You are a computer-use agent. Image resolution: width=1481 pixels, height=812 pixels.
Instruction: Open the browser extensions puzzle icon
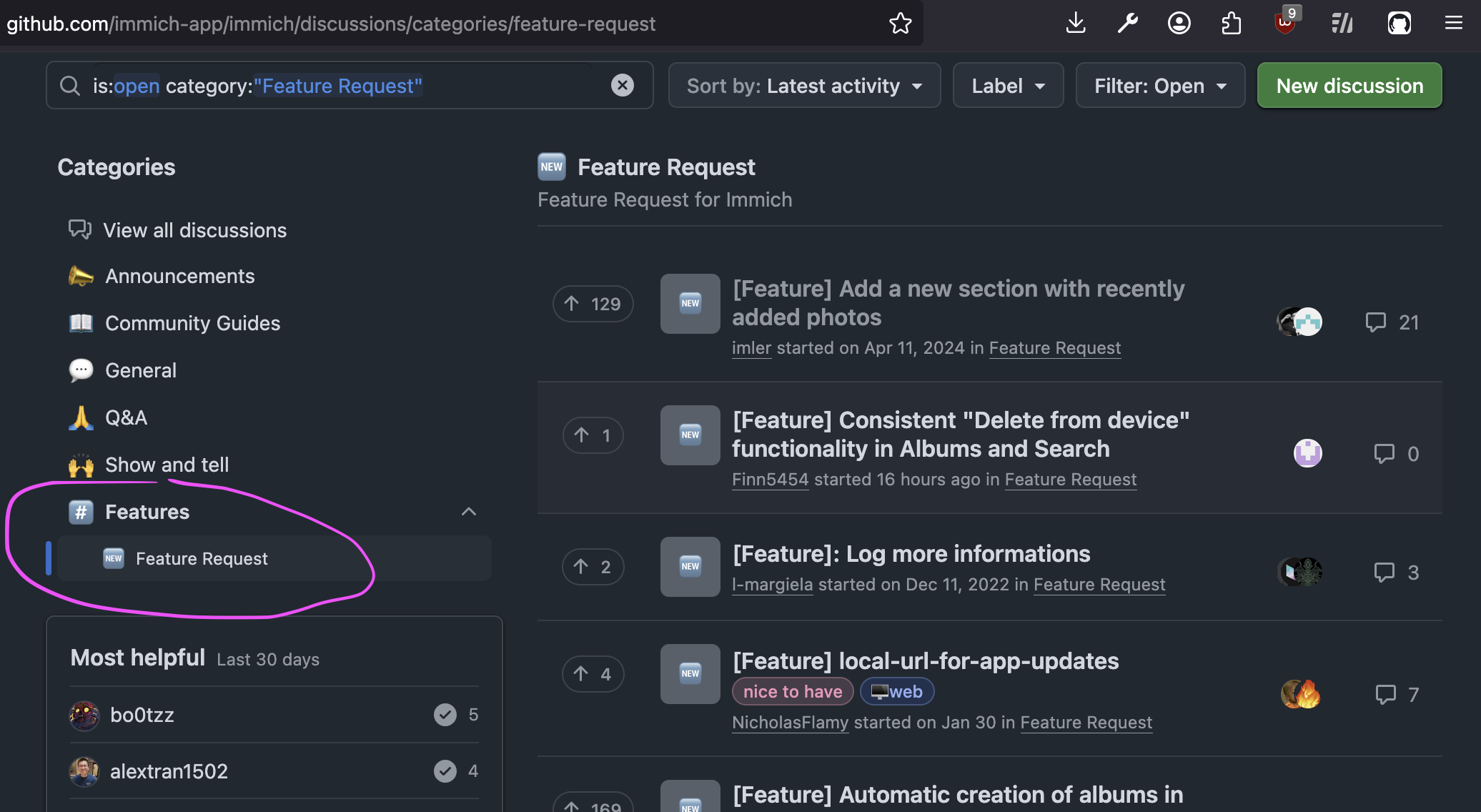coord(1231,24)
